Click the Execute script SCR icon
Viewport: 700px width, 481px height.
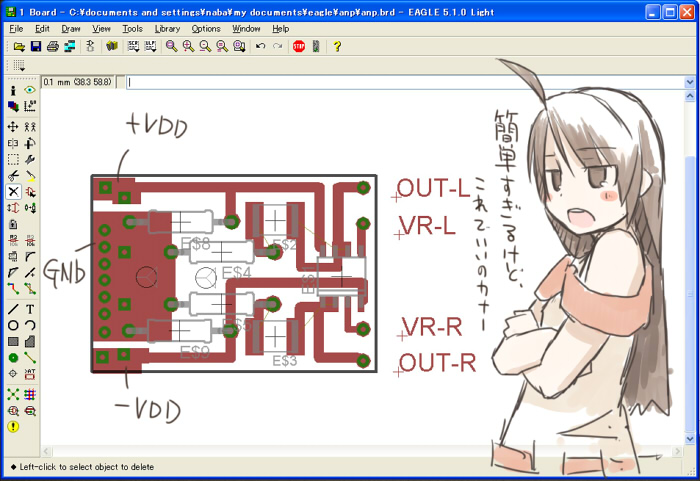(133, 46)
